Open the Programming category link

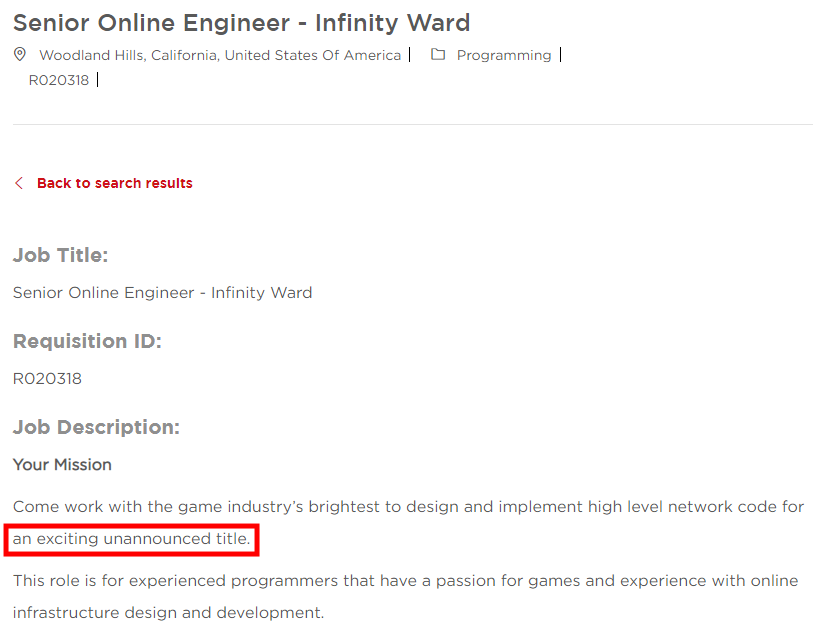pyautogui.click(x=503, y=55)
